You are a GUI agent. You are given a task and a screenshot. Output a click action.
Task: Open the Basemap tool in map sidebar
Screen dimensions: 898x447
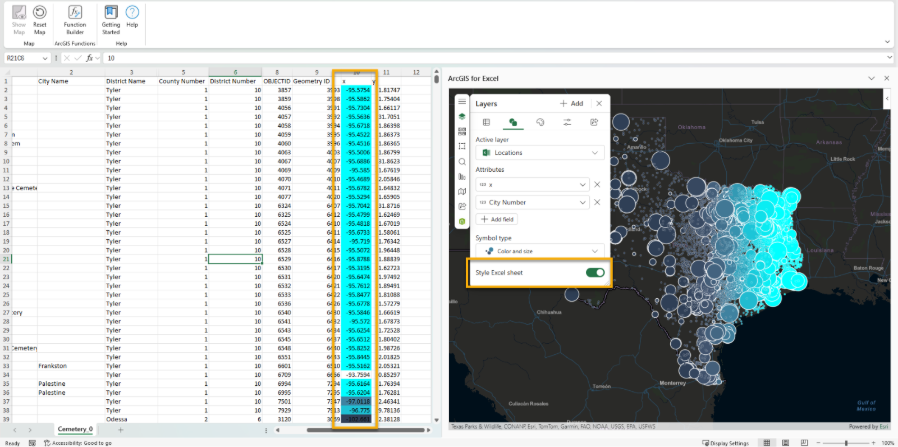[x=462, y=131]
